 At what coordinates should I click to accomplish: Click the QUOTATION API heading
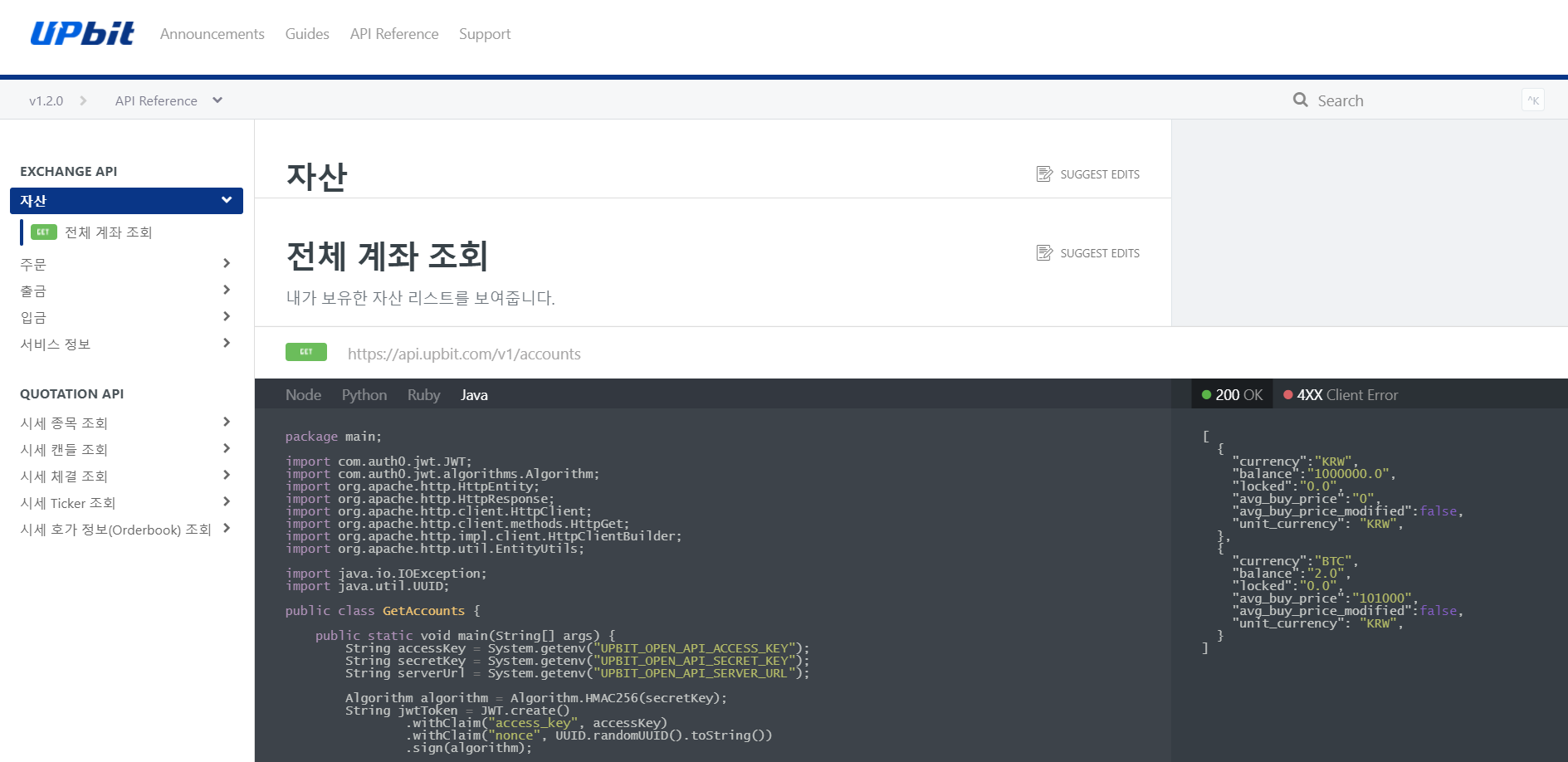(x=72, y=393)
